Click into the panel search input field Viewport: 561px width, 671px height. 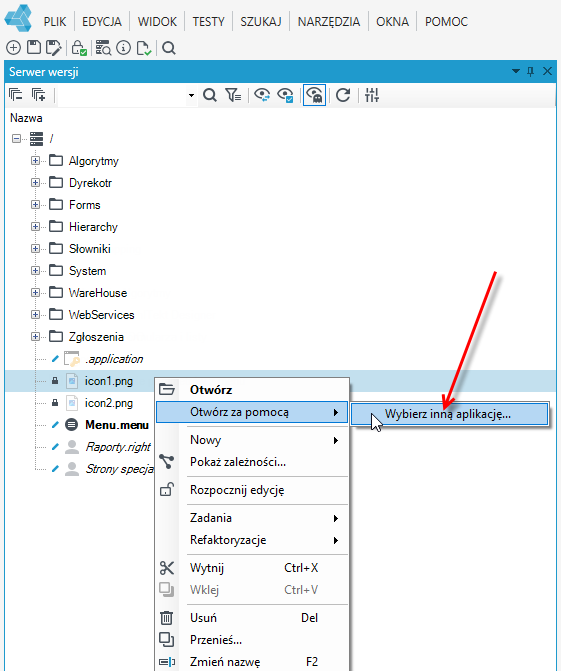pos(122,95)
